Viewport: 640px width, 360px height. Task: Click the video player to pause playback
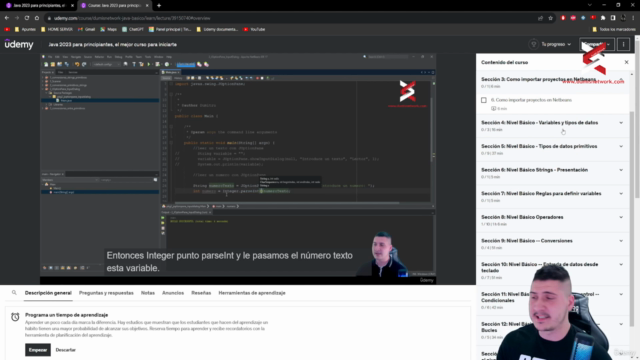coord(238,168)
